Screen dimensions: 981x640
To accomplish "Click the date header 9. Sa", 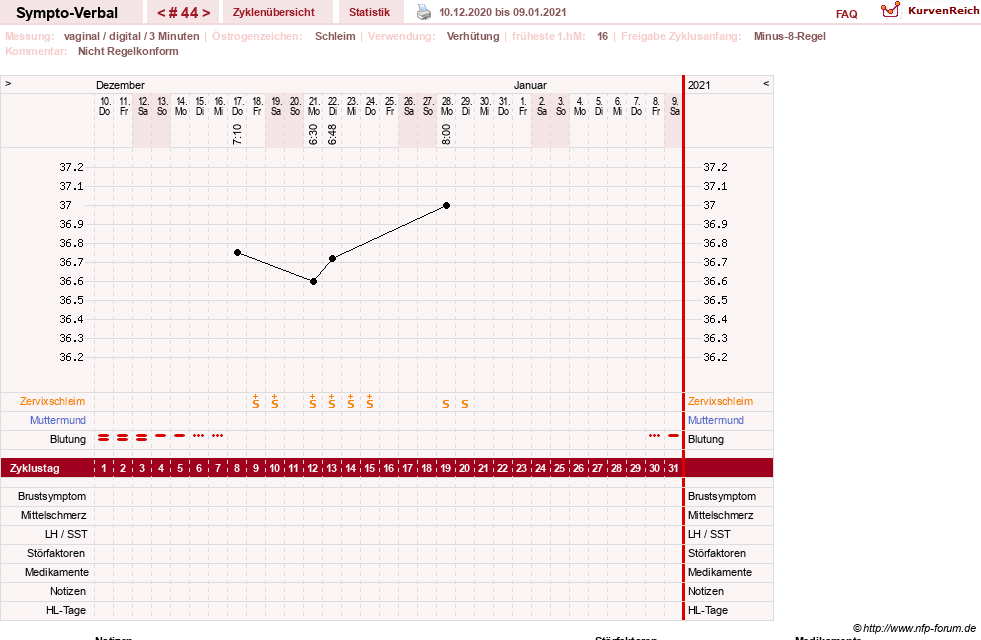I will pos(674,106).
